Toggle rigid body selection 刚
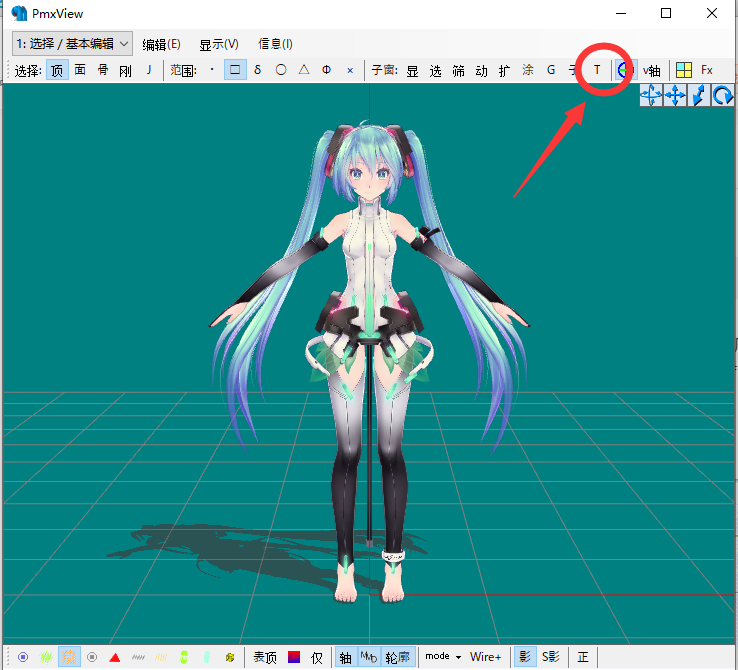The height and width of the screenshot is (670, 738). [126, 70]
